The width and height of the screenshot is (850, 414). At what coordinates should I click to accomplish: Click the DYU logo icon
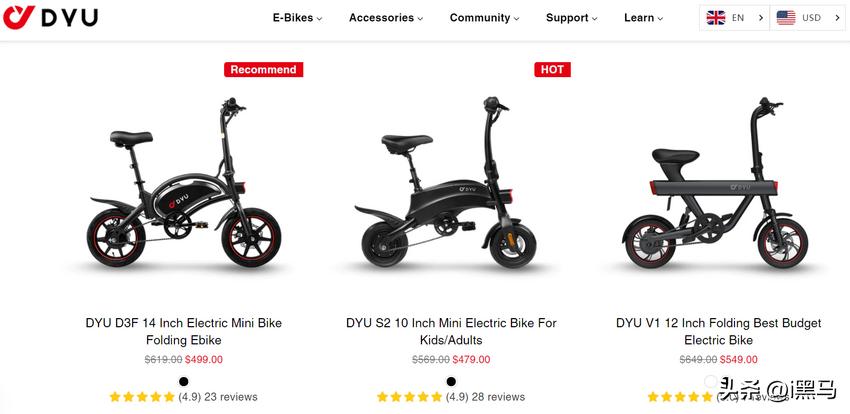19,17
